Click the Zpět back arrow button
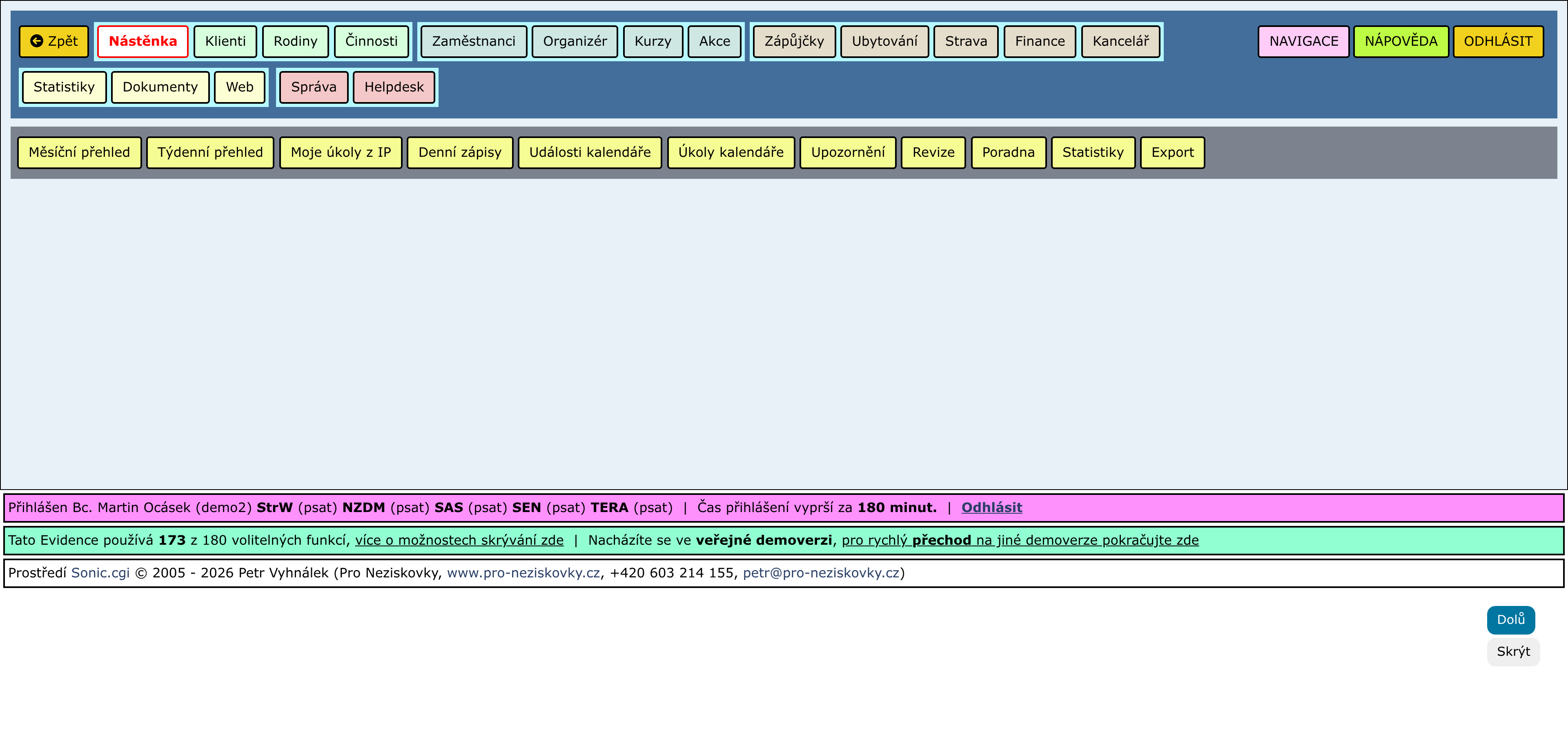Image resolution: width=1568 pixels, height=735 pixels. point(53,41)
